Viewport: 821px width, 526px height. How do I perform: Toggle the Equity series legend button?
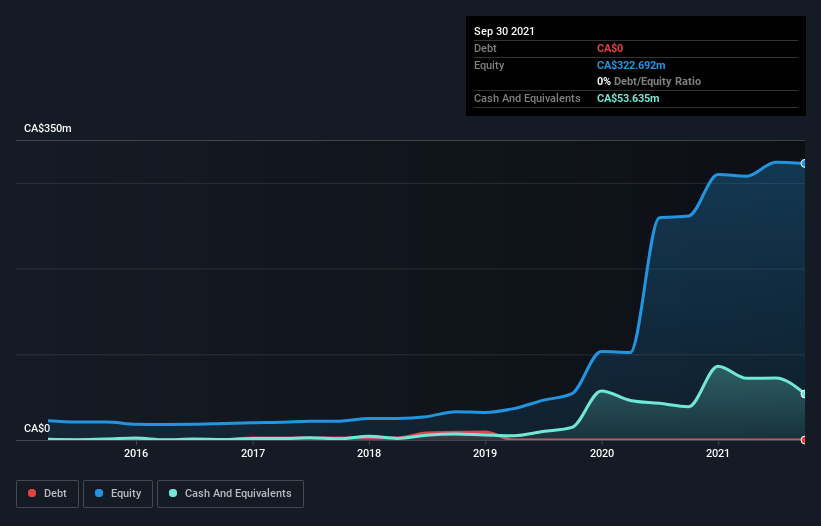point(118,494)
